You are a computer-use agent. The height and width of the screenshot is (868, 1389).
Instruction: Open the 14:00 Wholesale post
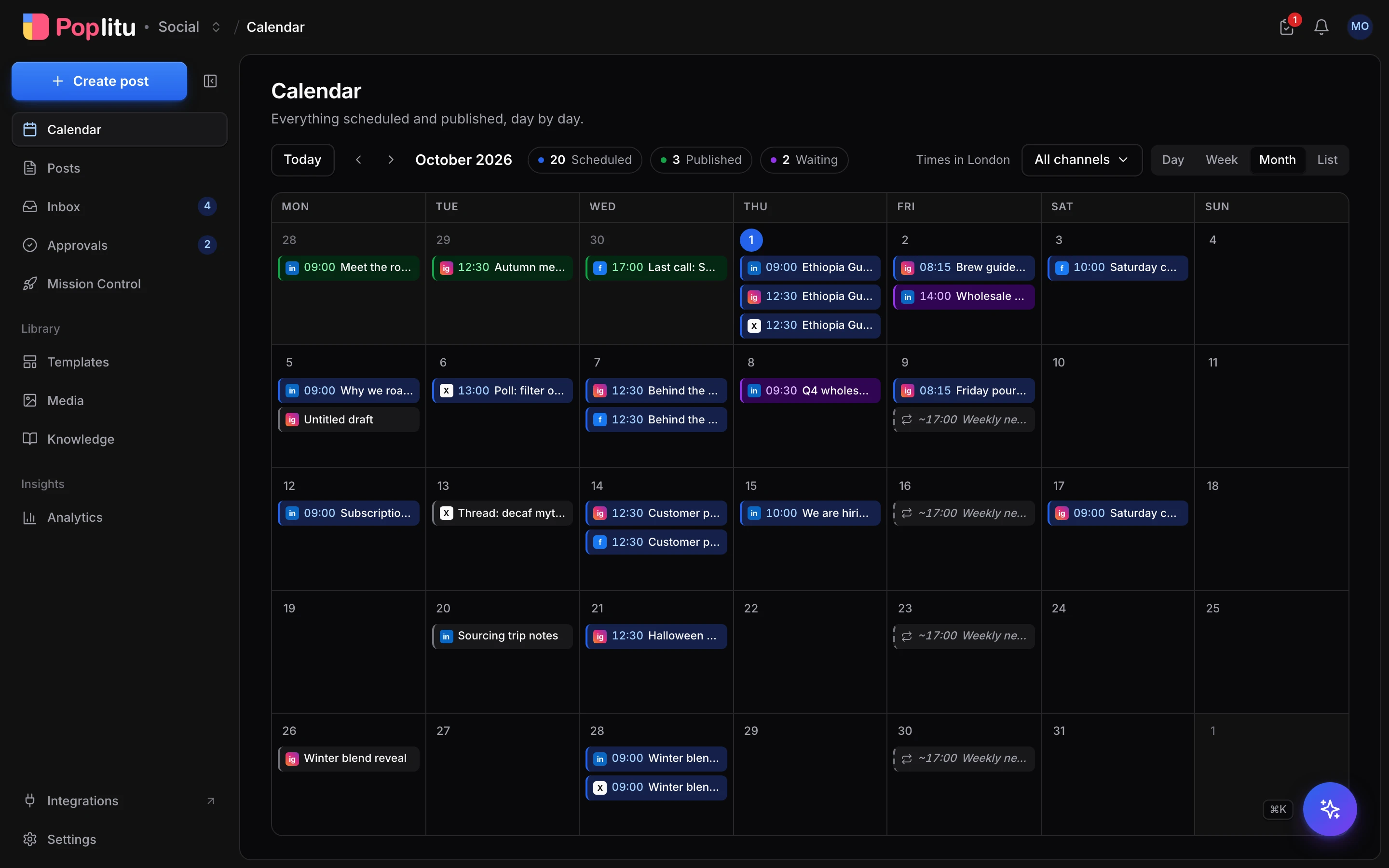(x=964, y=296)
